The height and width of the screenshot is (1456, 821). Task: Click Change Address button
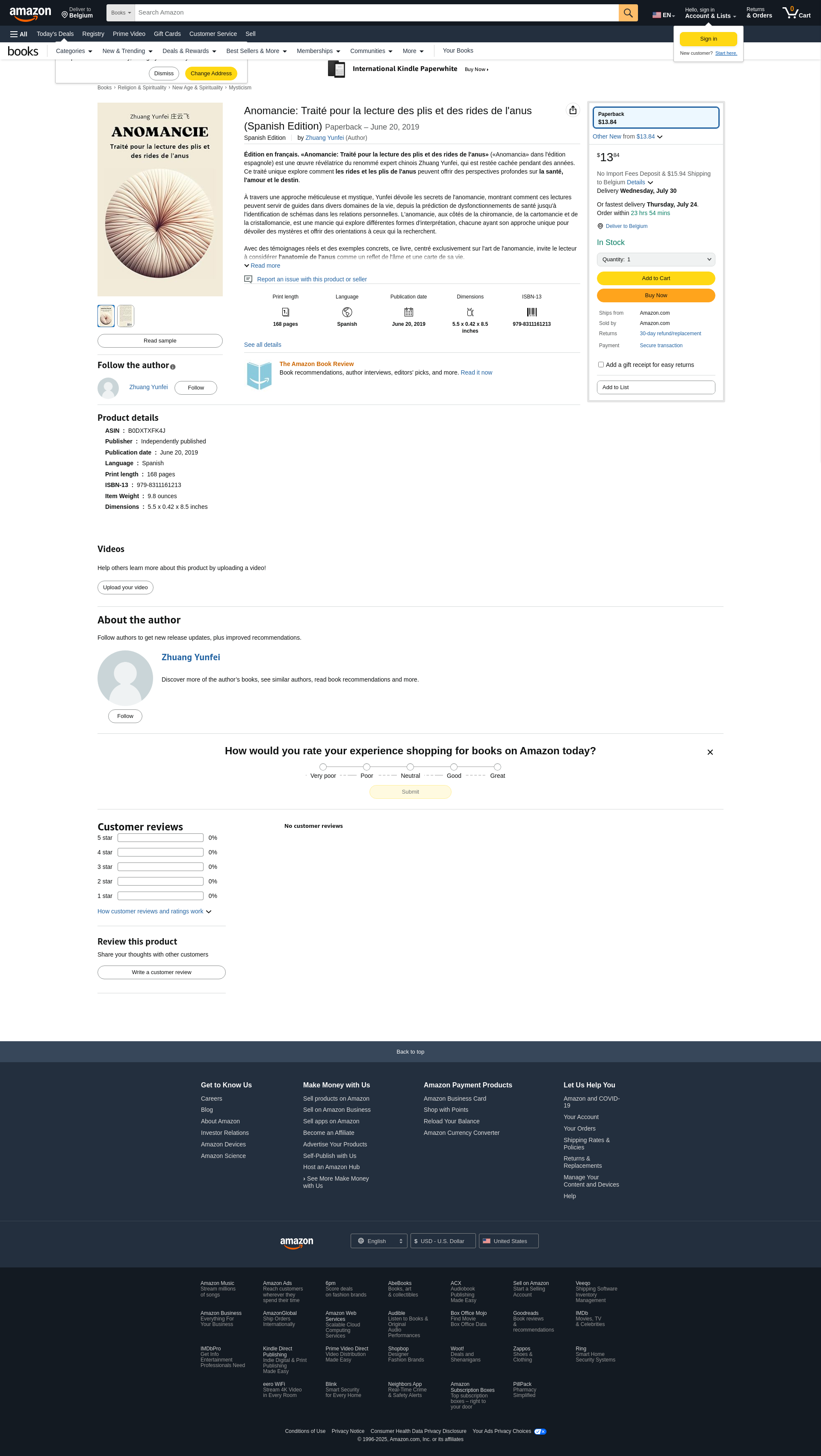211,74
